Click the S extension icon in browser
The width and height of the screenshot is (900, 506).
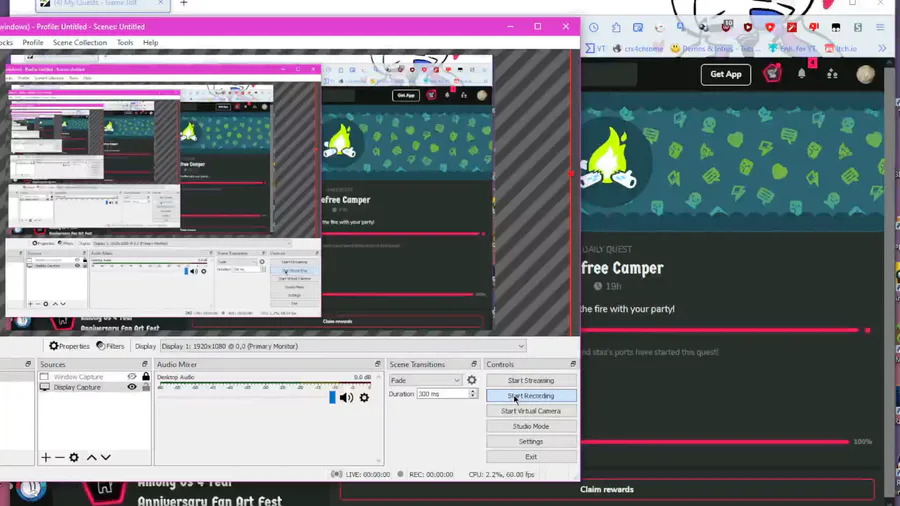click(858, 27)
